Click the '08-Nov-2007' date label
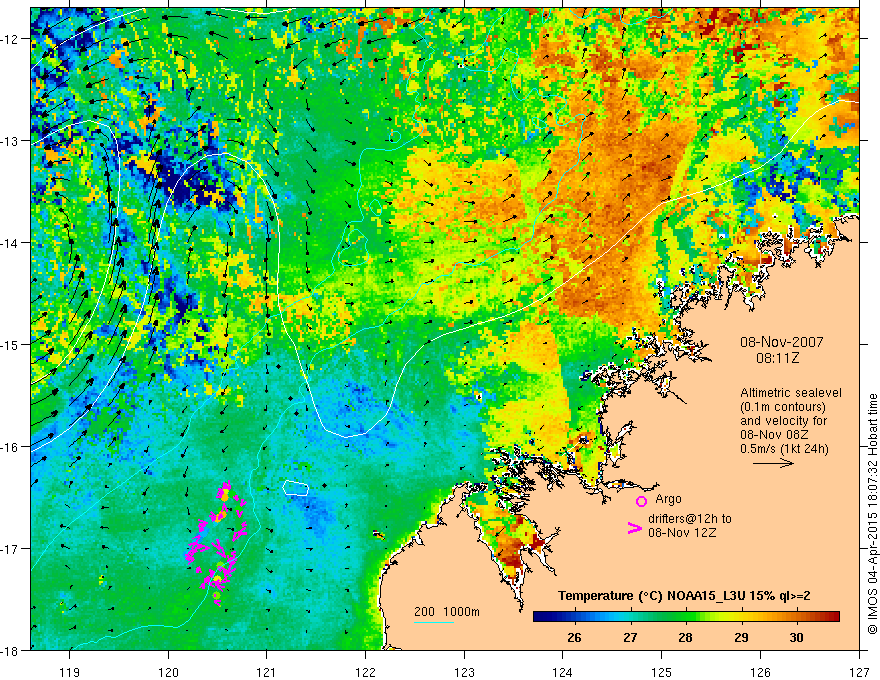Image resolution: width=880 pixels, height=680 pixels. [782, 342]
